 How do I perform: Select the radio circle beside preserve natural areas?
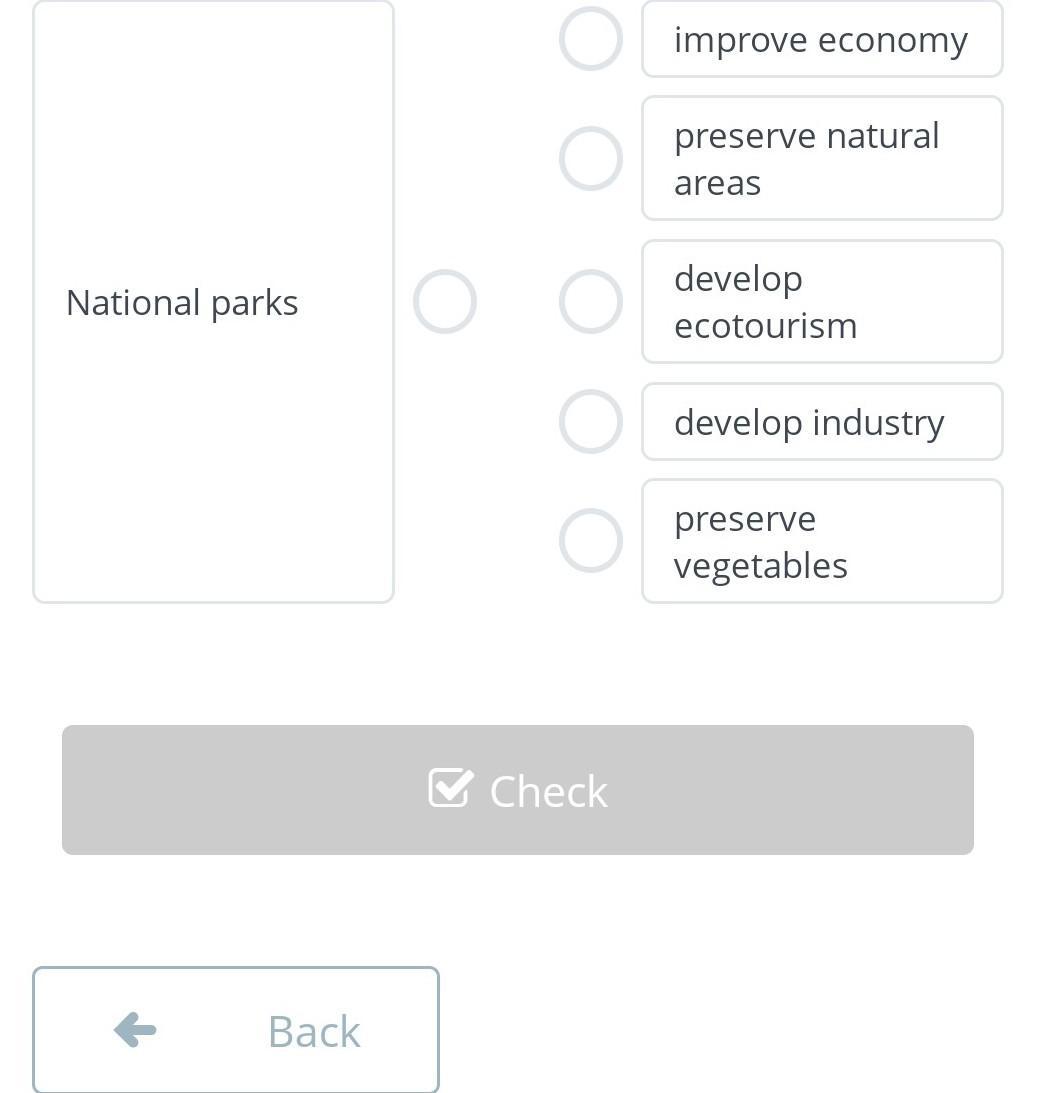590,158
